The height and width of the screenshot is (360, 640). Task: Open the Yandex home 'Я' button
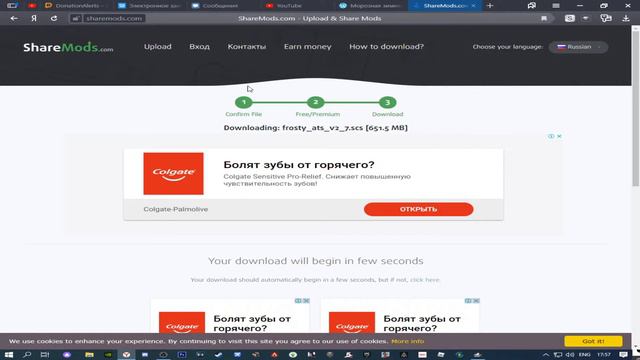tap(34, 18)
